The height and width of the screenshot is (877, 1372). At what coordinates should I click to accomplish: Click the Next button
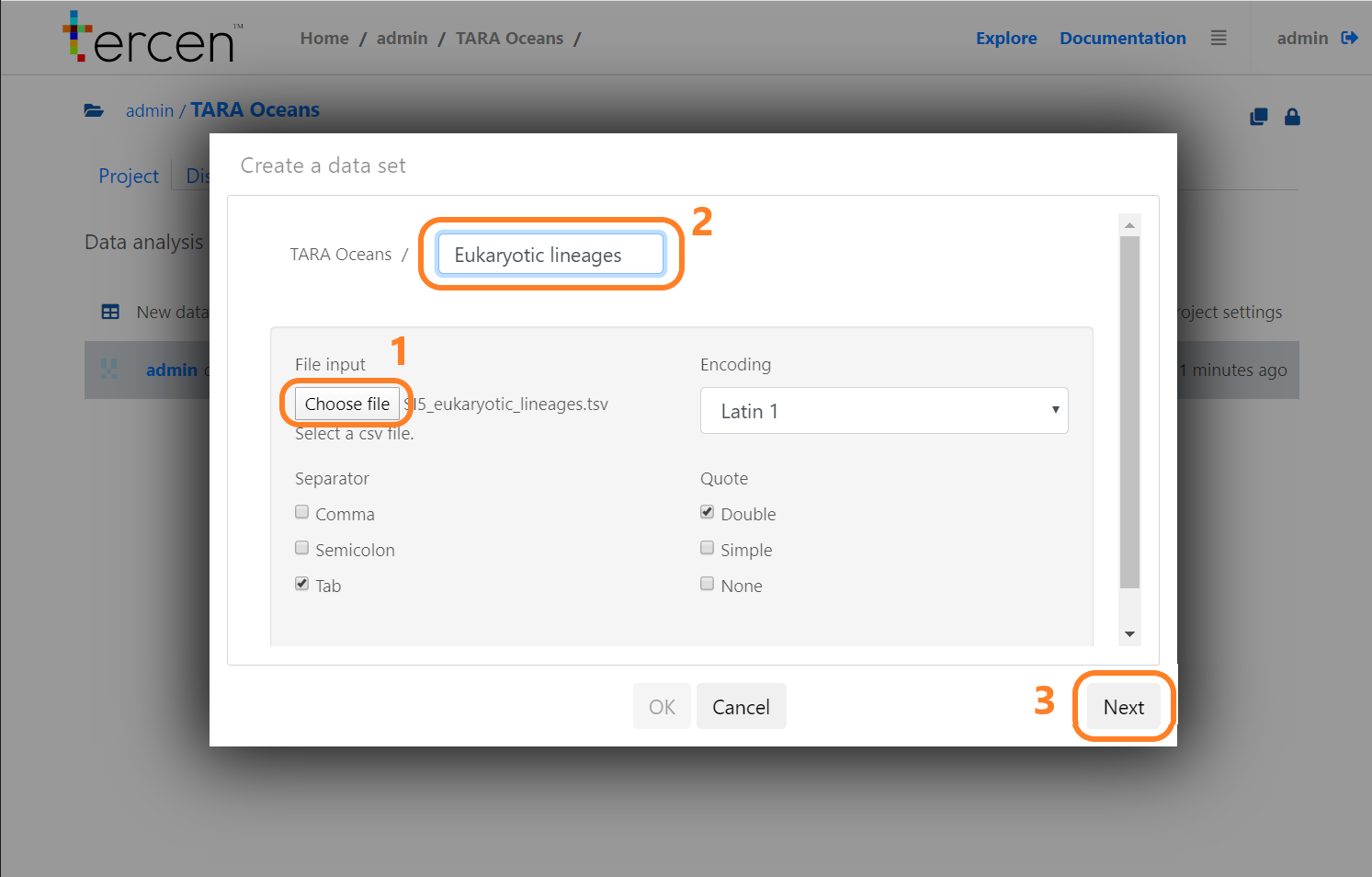[1124, 707]
